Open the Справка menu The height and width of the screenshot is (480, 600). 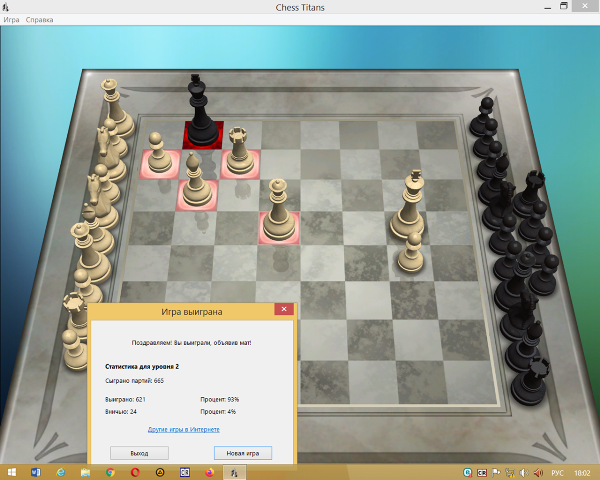click(40, 20)
